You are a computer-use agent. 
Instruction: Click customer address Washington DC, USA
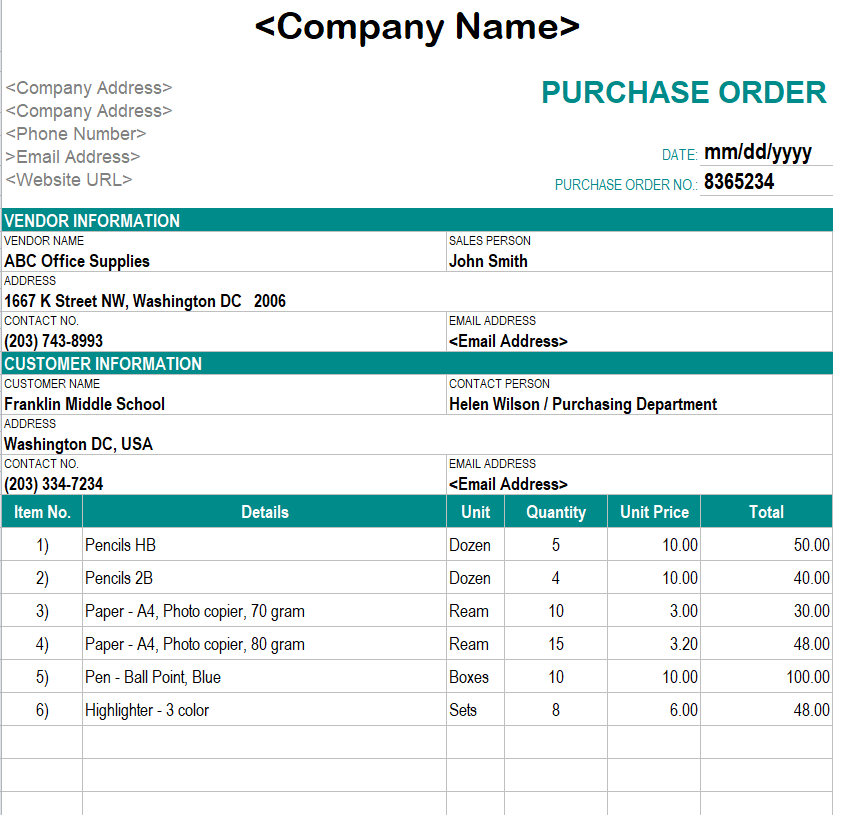(x=78, y=444)
